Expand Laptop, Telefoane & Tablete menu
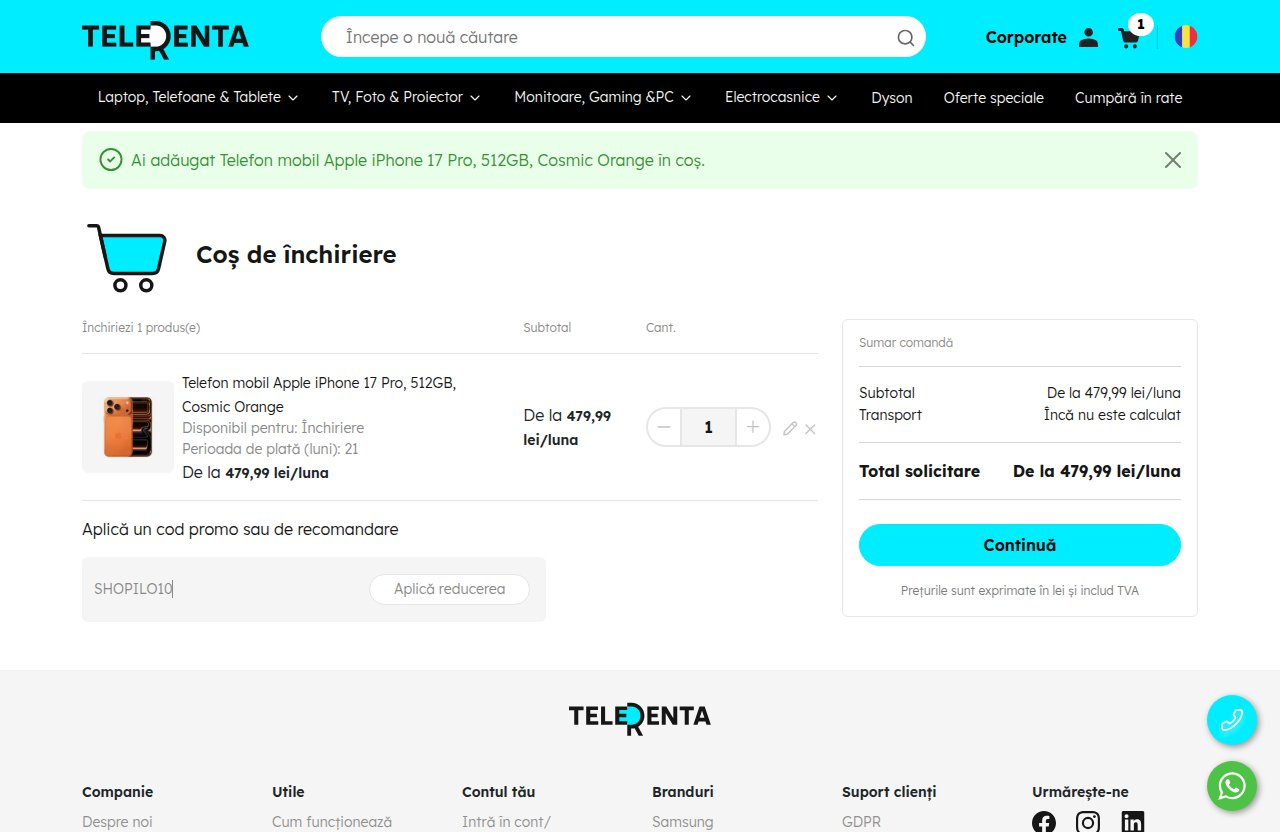The image size is (1280, 832). coord(198,97)
